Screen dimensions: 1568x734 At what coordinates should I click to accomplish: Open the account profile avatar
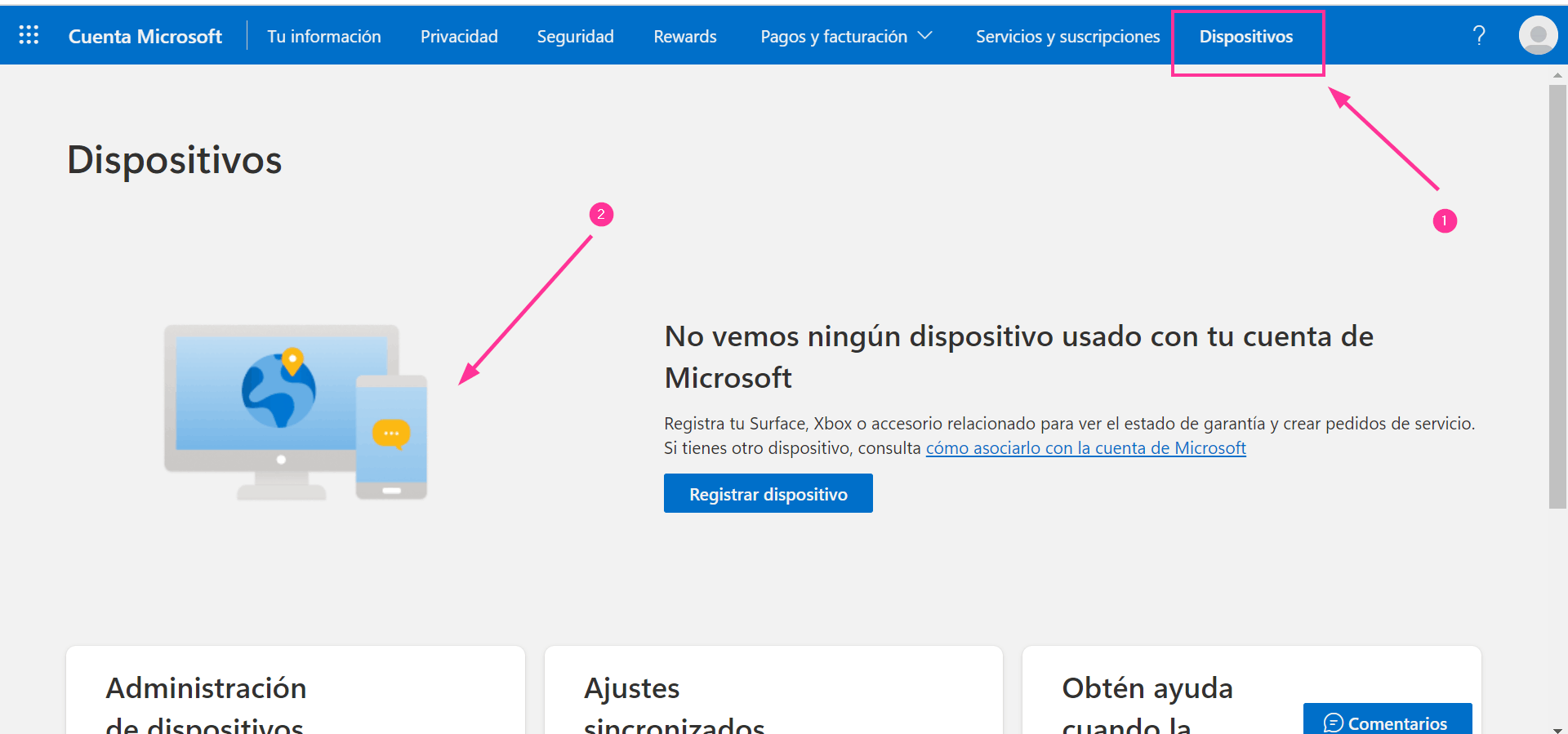pyautogui.click(x=1538, y=35)
